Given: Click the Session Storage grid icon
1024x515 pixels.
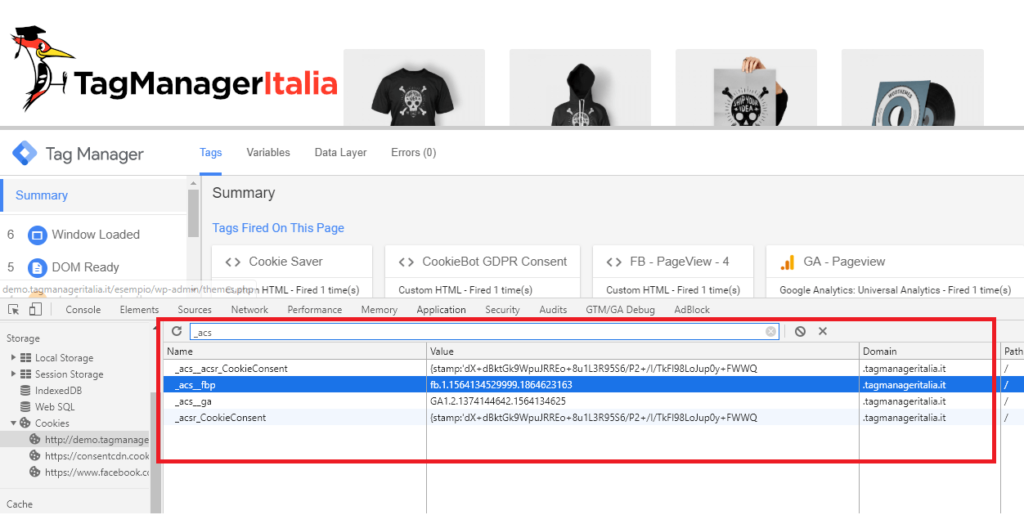Looking at the screenshot, I should [x=25, y=374].
